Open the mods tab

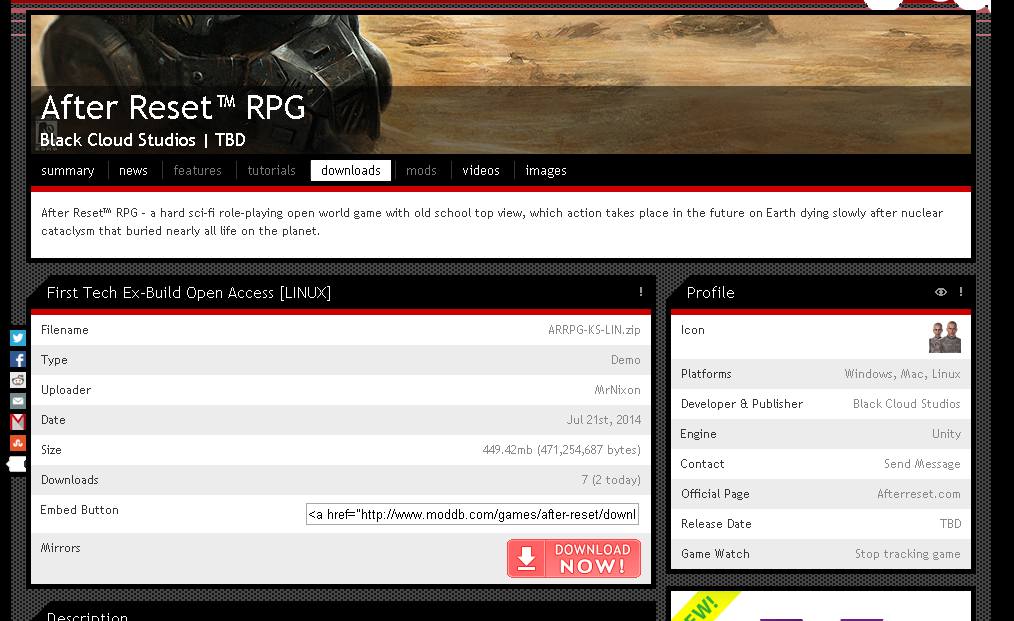tap(422, 171)
